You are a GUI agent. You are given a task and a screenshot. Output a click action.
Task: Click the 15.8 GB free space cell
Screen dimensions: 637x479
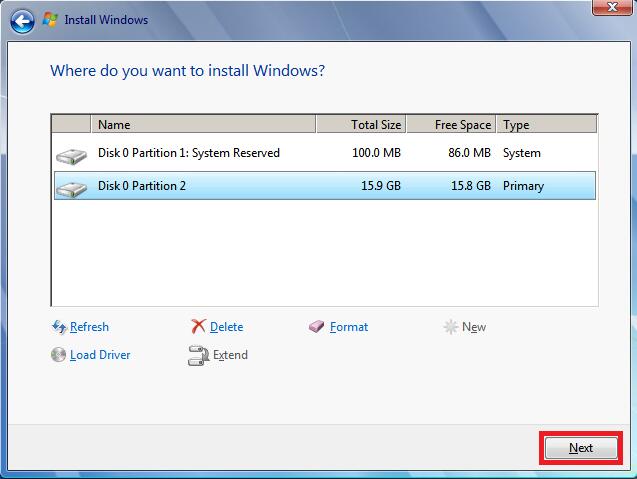471,186
